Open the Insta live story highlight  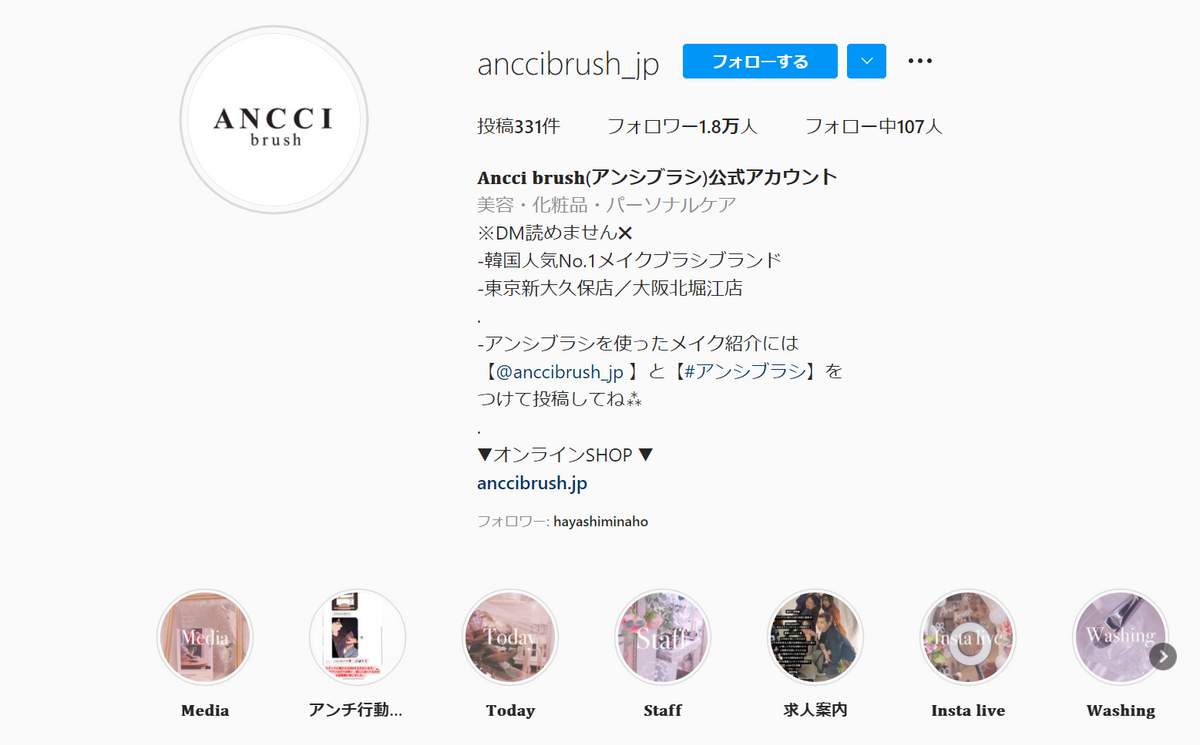pyautogui.click(x=968, y=637)
